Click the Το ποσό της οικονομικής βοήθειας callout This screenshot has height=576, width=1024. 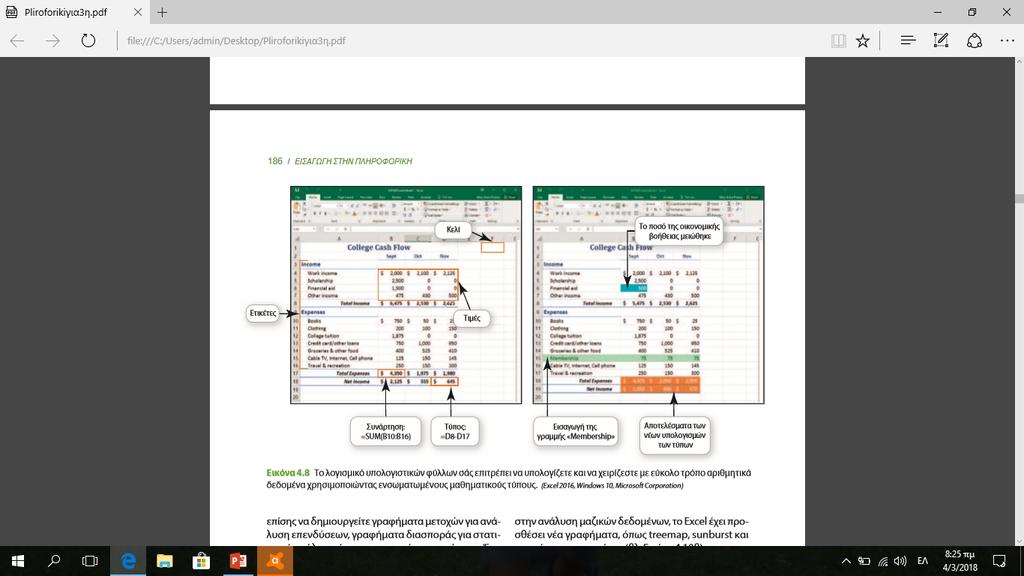[x=679, y=231]
